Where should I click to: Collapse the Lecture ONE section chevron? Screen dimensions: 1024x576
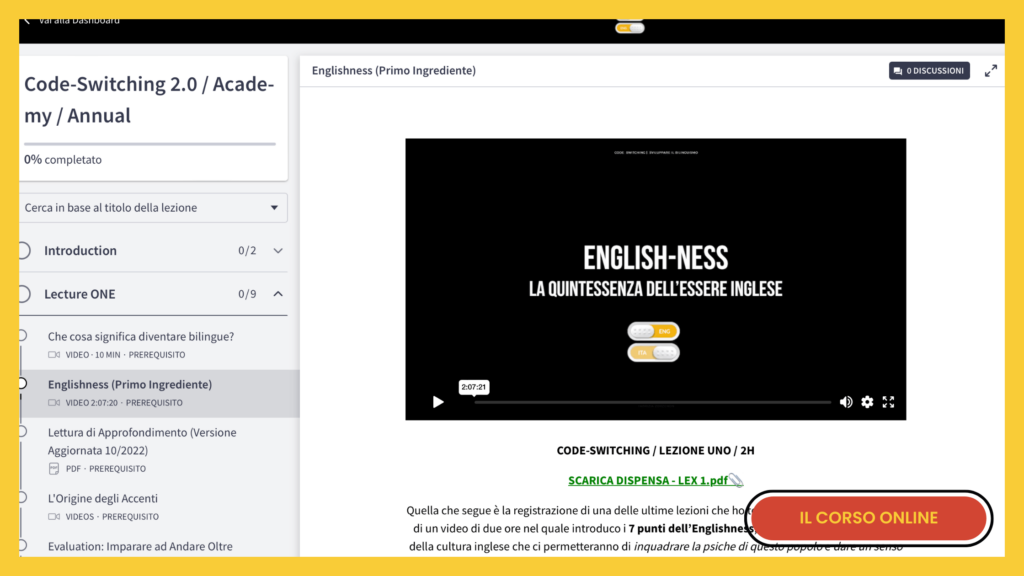(x=278, y=294)
